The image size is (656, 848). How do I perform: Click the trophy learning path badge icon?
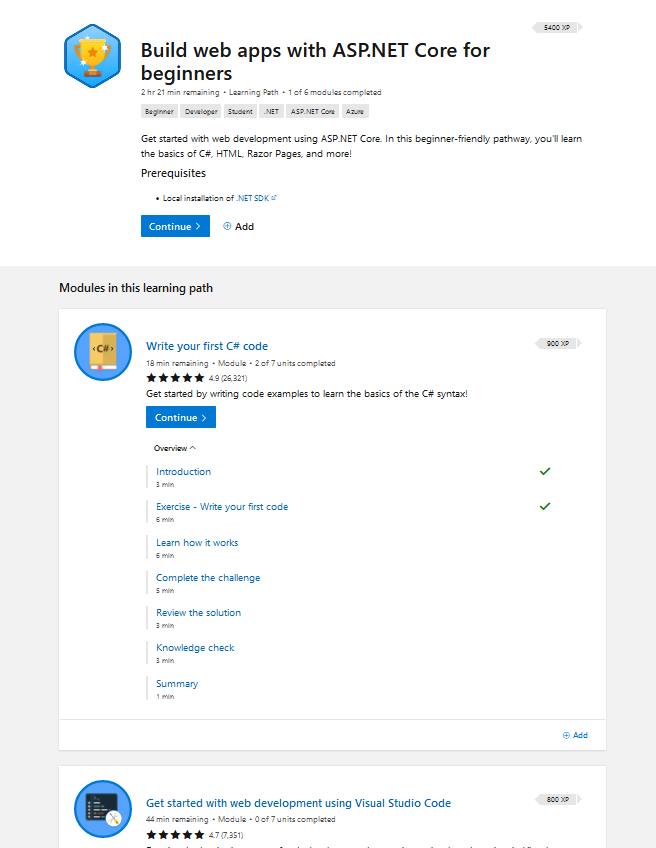[92, 56]
